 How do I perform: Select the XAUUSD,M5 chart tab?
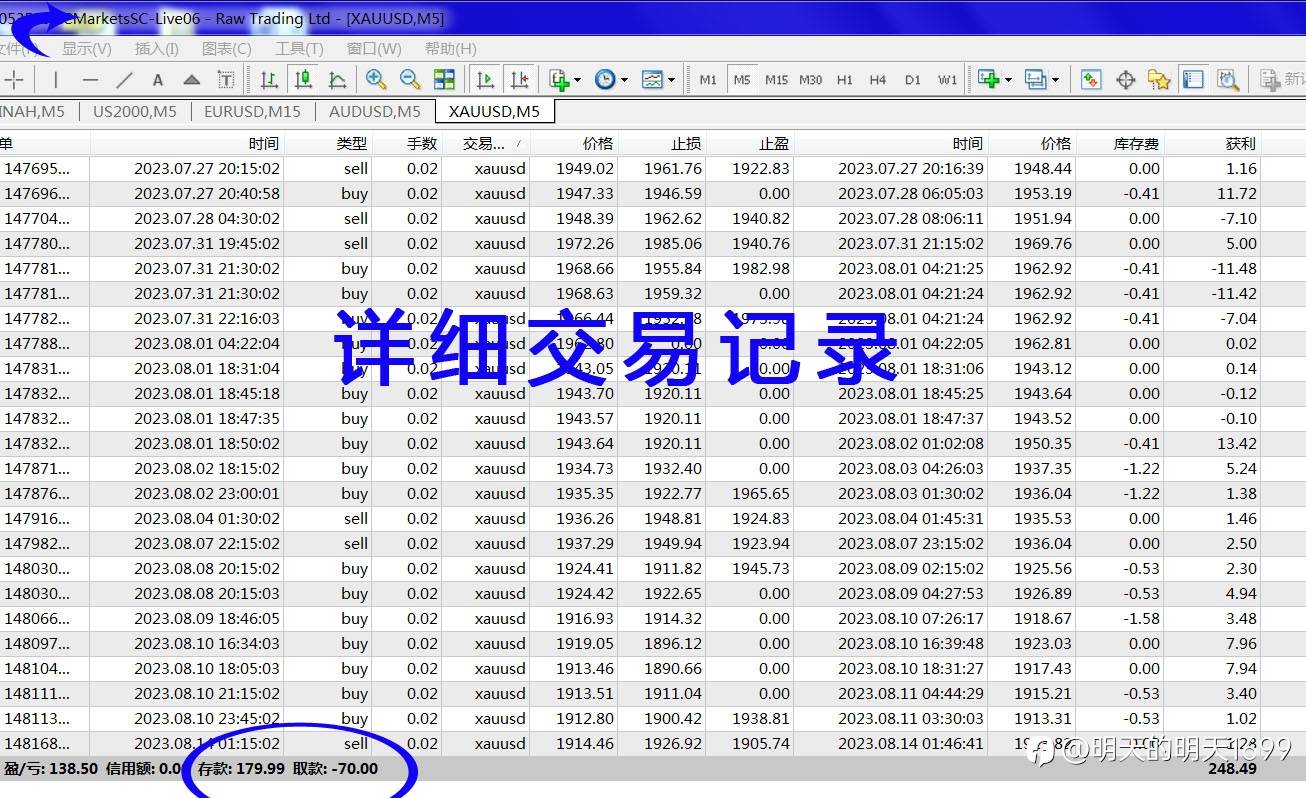pos(494,111)
